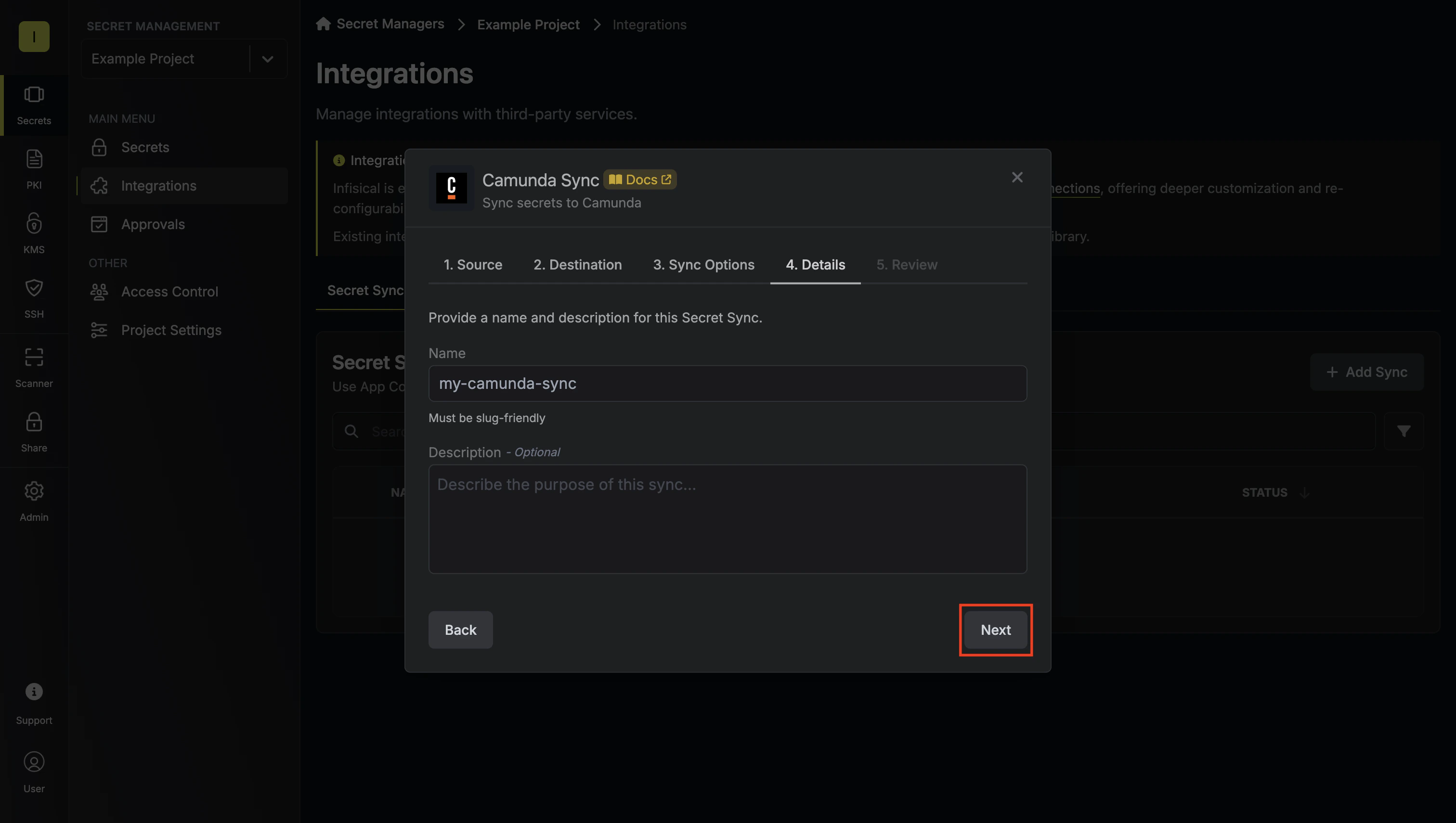Viewport: 1456px width, 823px height.
Task: Go to the 2. Destination step tab
Action: coord(577,265)
